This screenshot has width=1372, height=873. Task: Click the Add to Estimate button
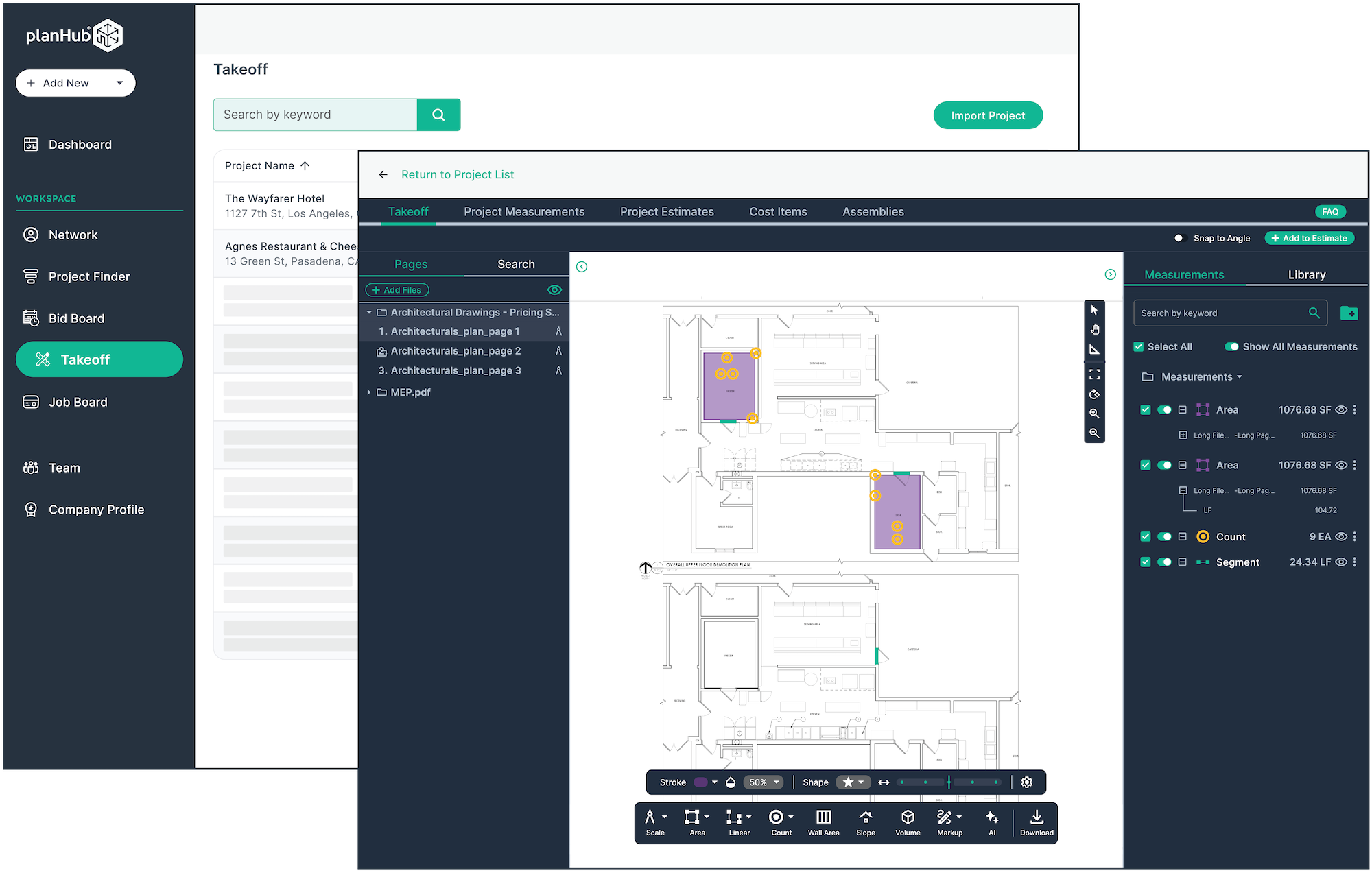pos(1309,237)
